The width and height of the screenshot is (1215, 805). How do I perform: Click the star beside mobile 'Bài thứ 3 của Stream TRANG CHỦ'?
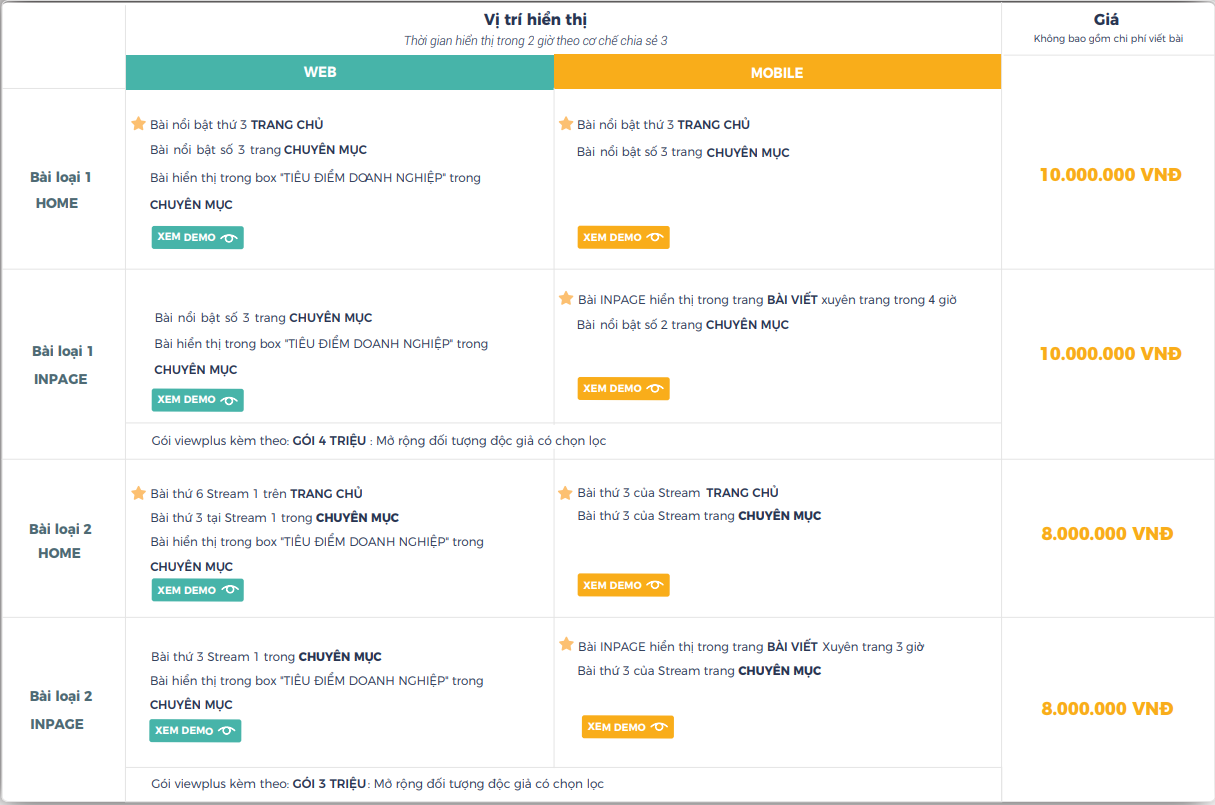tap(565, 493)
